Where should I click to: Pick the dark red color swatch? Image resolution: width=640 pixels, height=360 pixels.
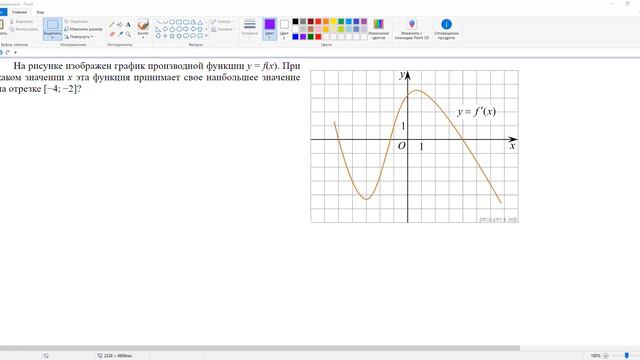(x=311, y=21)
